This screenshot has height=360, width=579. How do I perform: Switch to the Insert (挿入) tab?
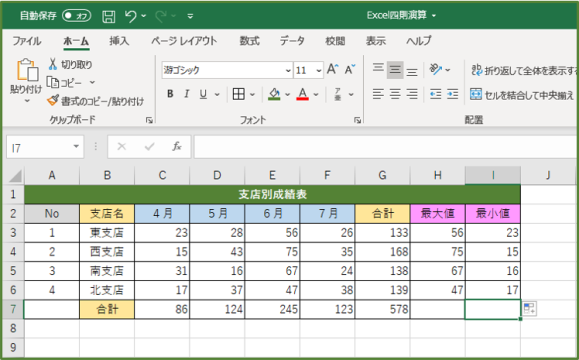(x=119, y=41)
